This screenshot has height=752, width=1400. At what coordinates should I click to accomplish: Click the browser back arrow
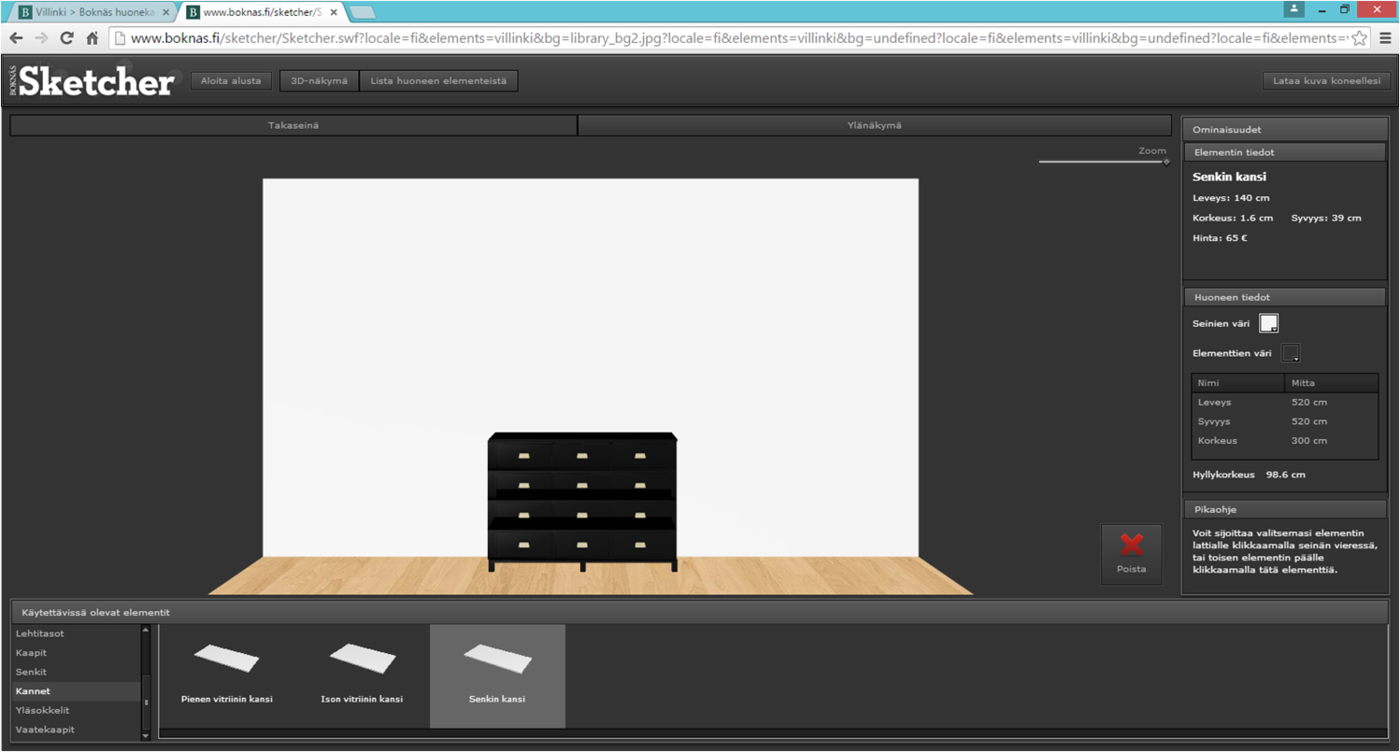click(x=16, y=38)
